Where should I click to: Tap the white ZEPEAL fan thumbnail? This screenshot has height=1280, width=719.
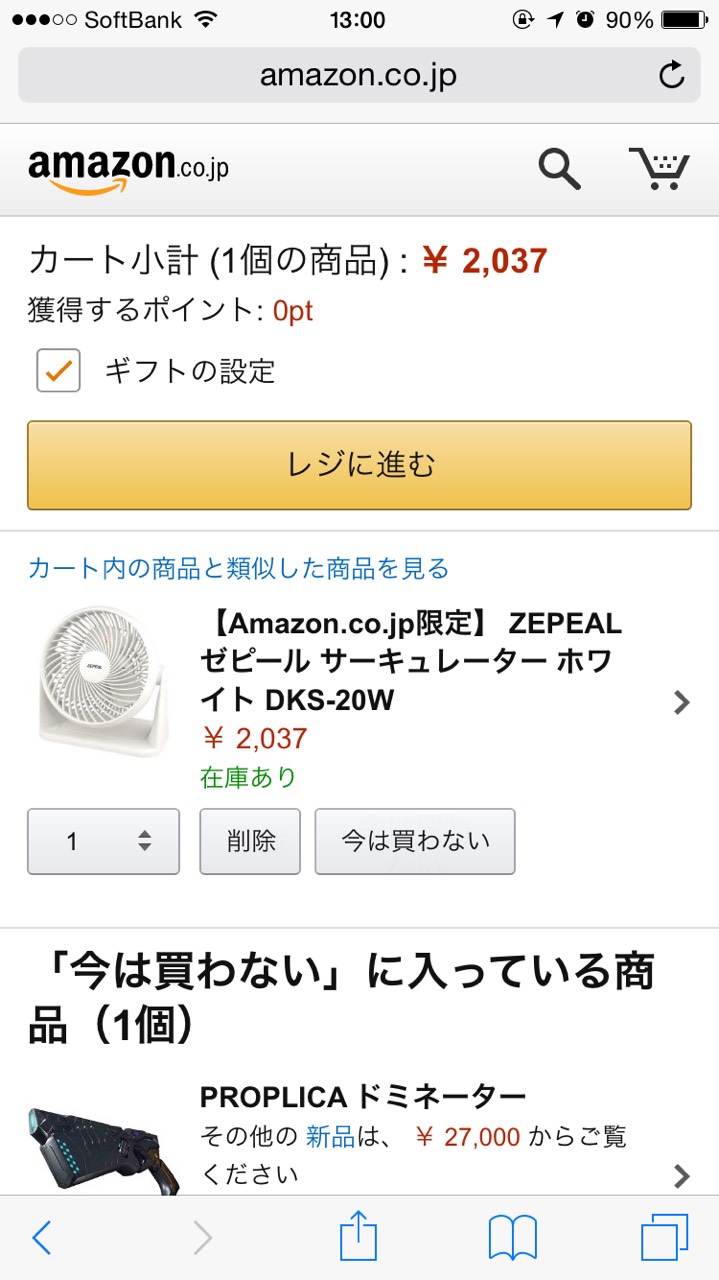(103, 680)
